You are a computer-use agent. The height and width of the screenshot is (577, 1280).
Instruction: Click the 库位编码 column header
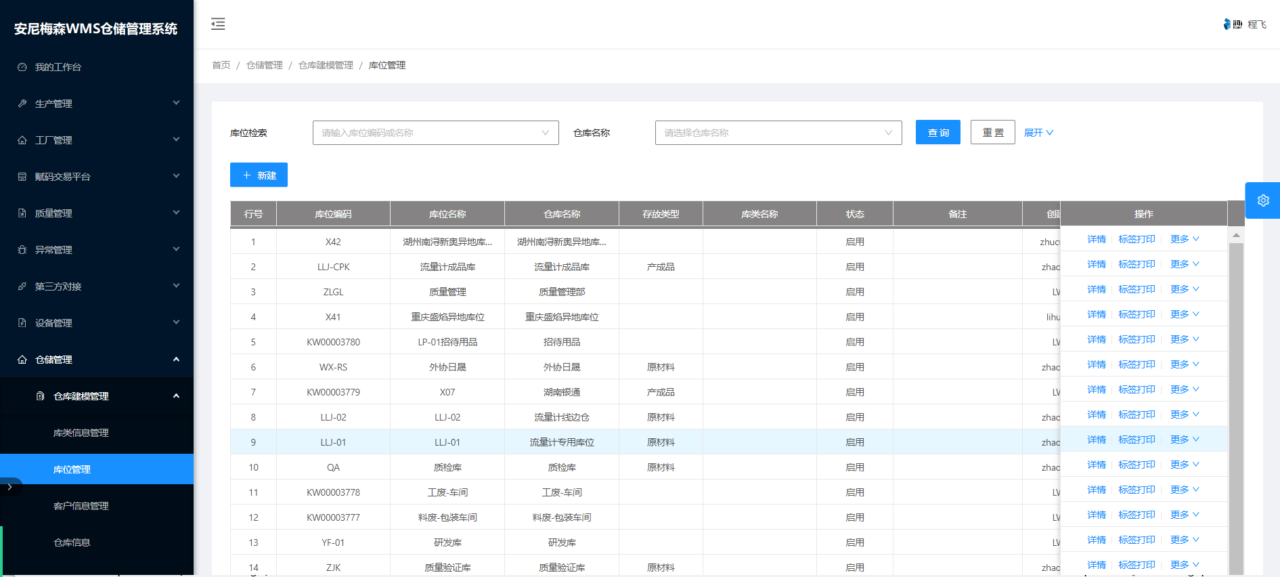coord(333,214)
